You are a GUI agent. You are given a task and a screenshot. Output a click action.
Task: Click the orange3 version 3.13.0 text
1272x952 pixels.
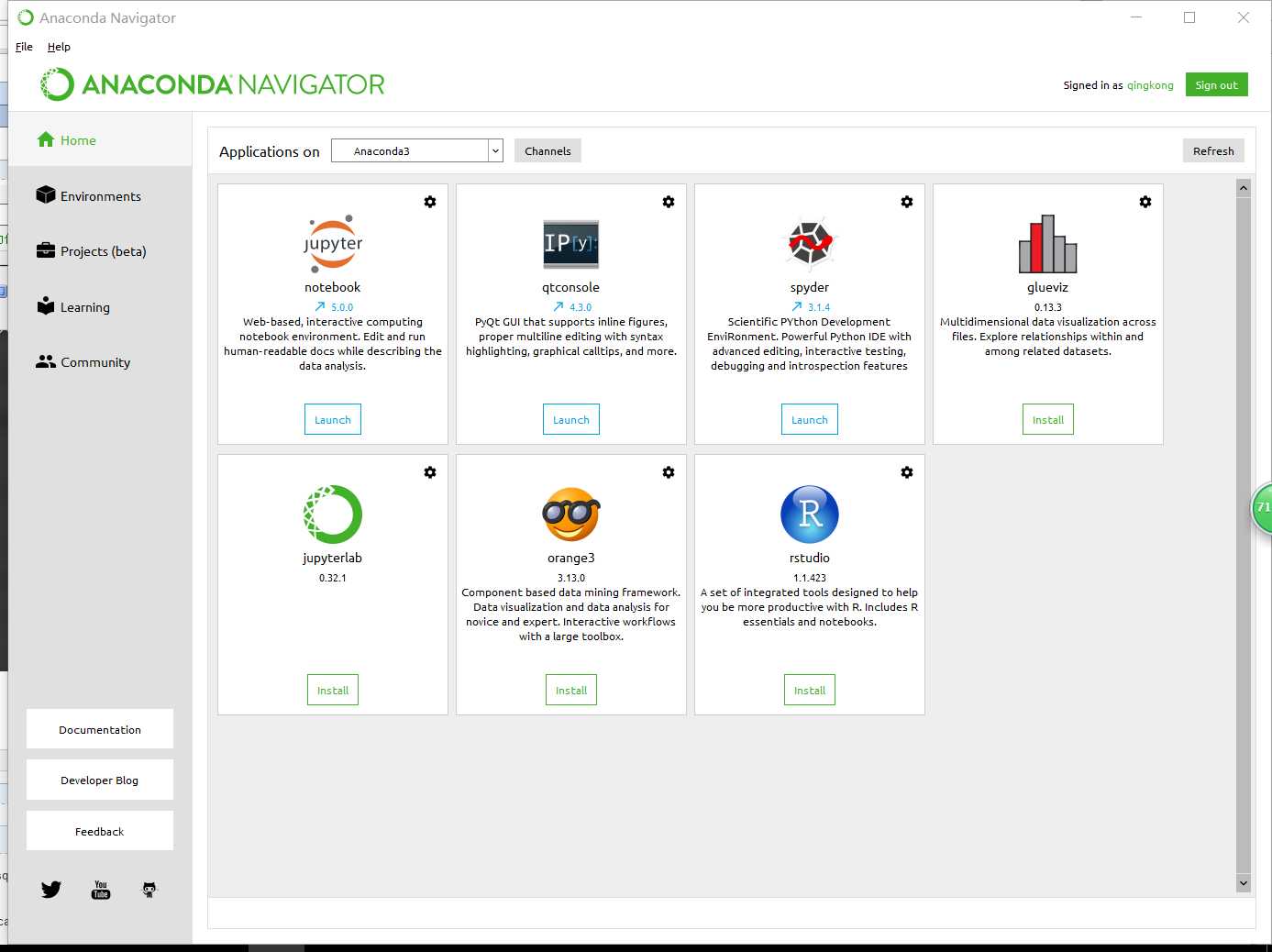pyautogui.click(x=571, y=578)
